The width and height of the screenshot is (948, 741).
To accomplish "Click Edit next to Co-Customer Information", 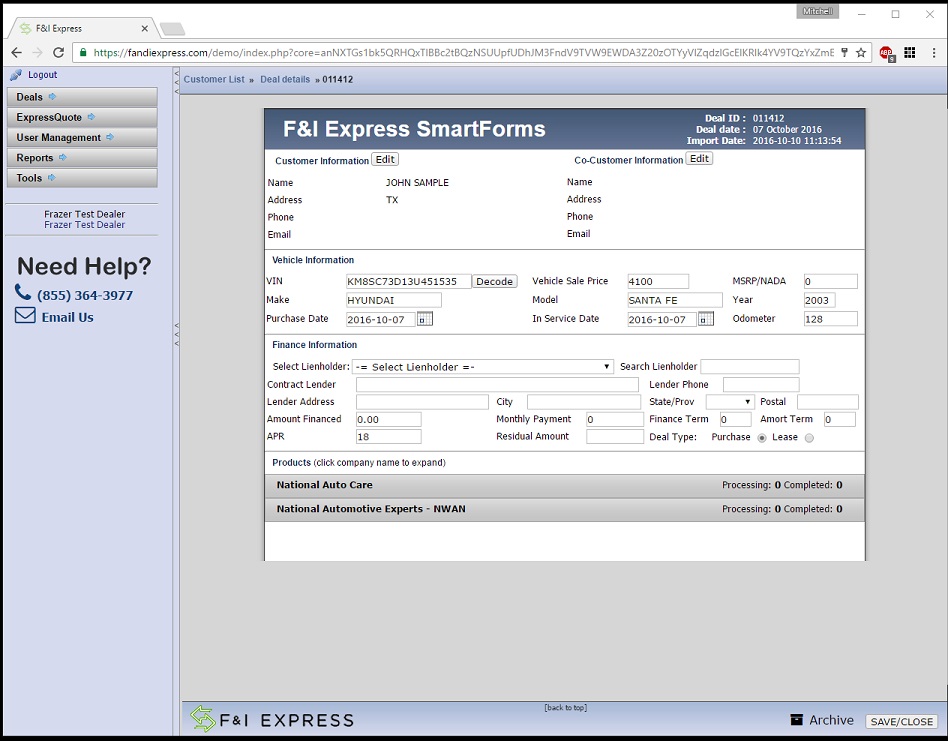I will click(700, 159).
